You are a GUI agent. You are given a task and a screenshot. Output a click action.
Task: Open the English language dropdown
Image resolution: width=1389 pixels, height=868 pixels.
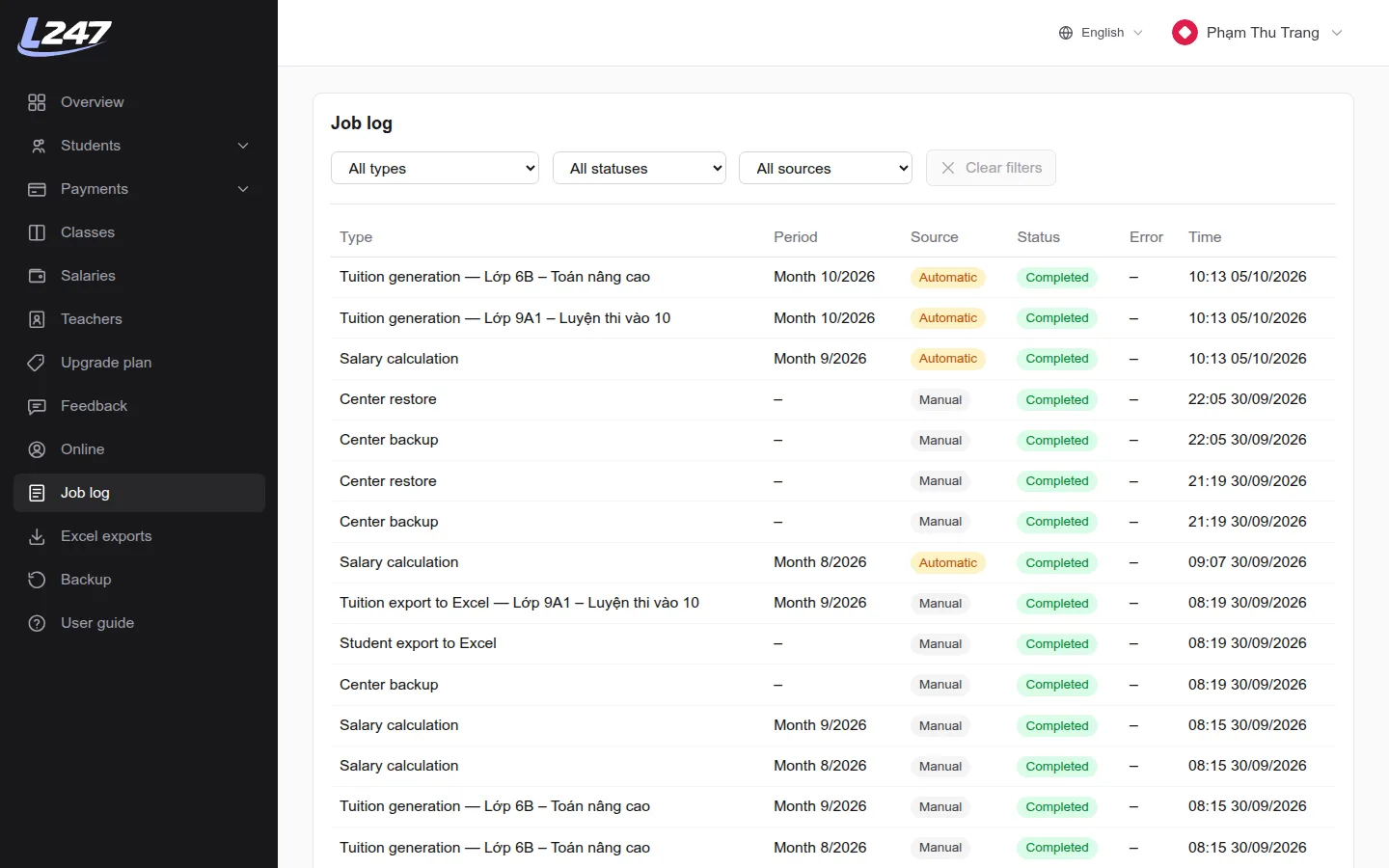click(x=1101, y=33)
